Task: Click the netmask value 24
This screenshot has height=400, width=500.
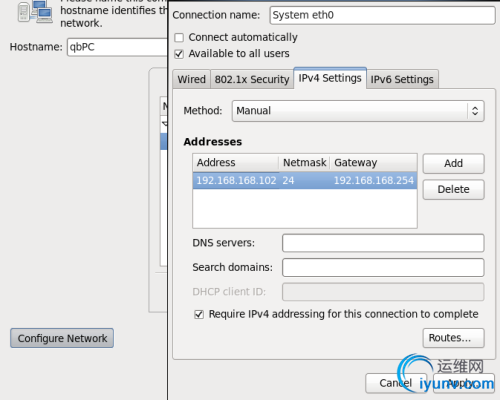Action: 288,180
